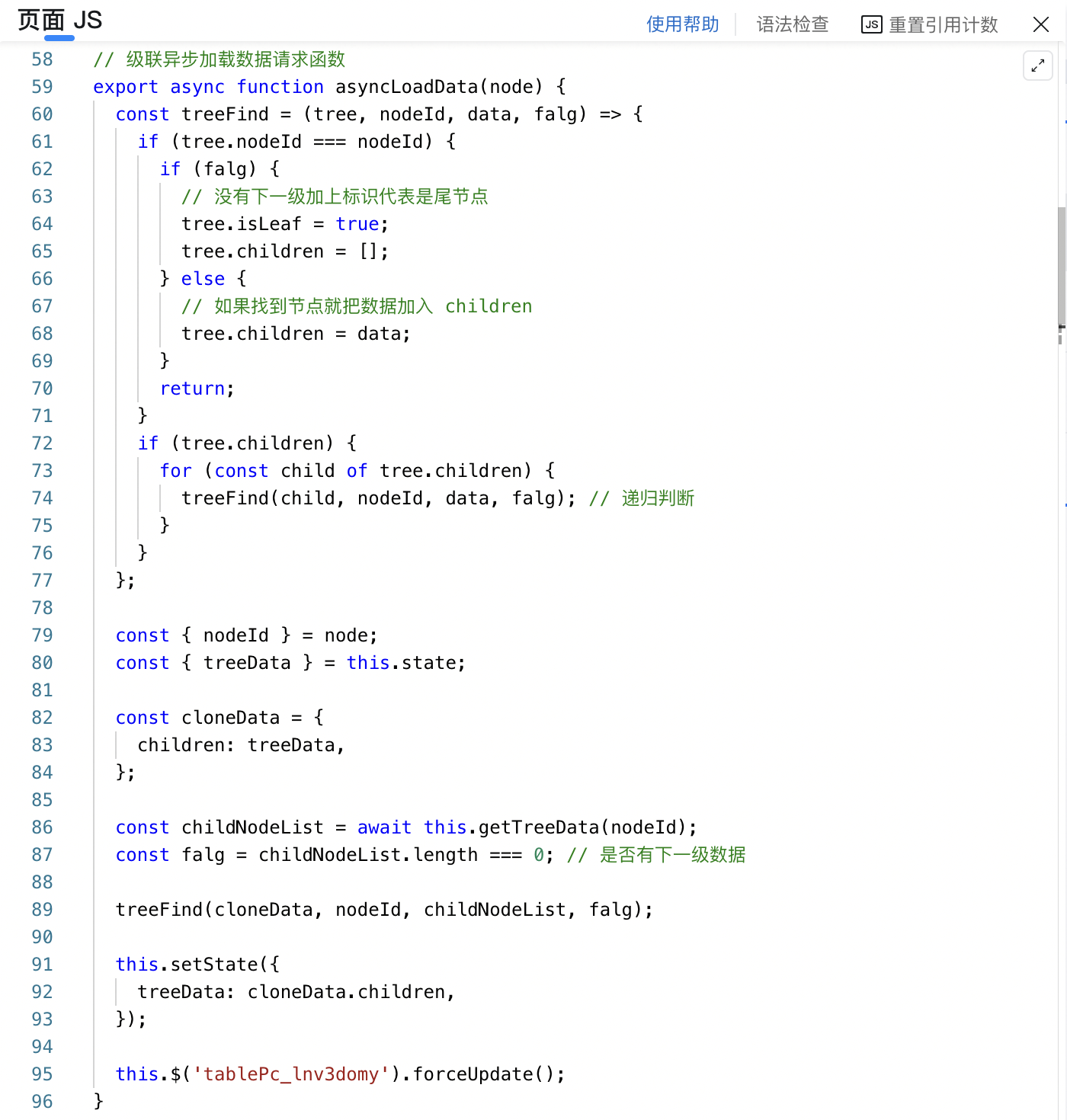Click the 是否有下一级数据 comment
The image size is (1067, 1120).
point(656,855)
